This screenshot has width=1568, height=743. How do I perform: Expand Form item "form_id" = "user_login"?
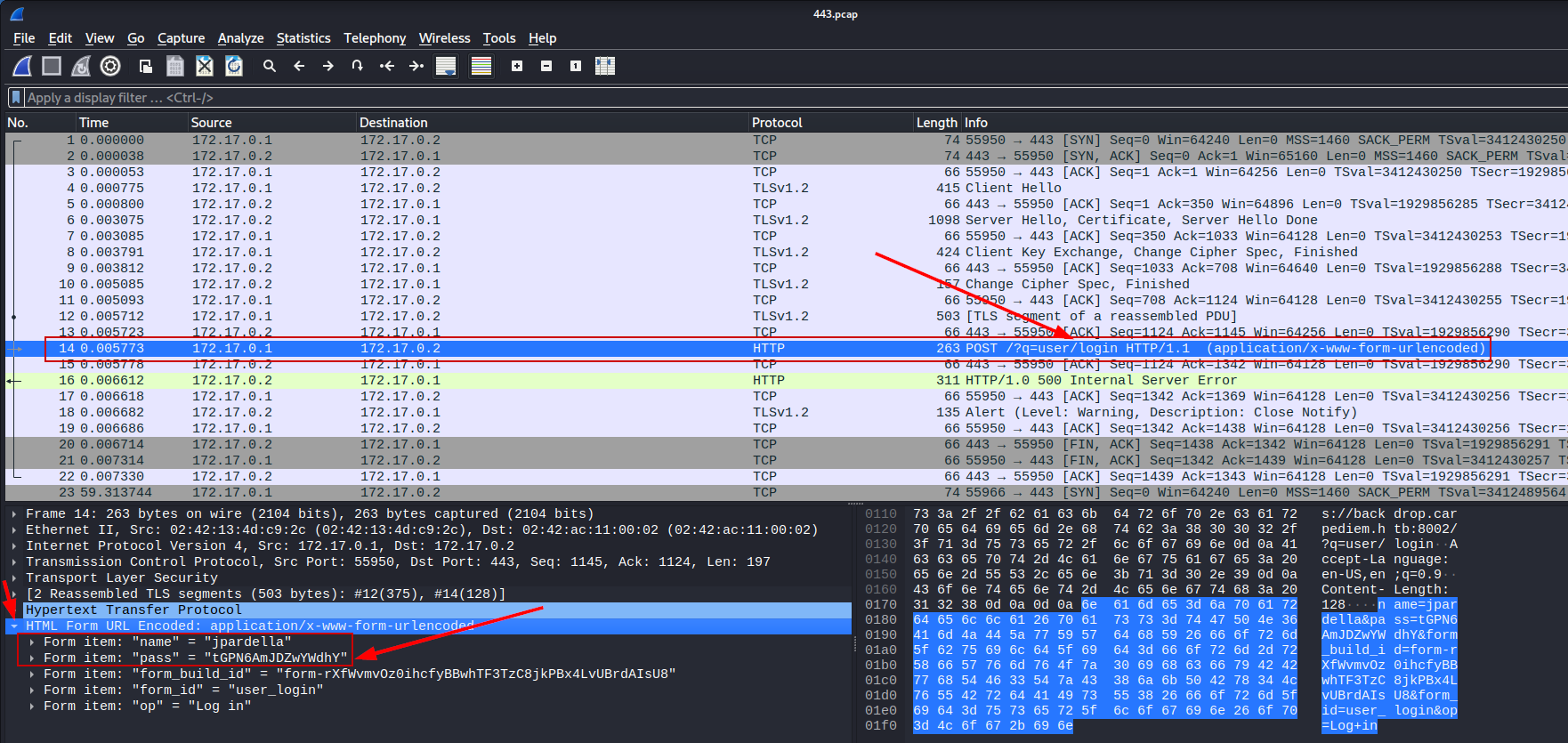click(32, 691)
